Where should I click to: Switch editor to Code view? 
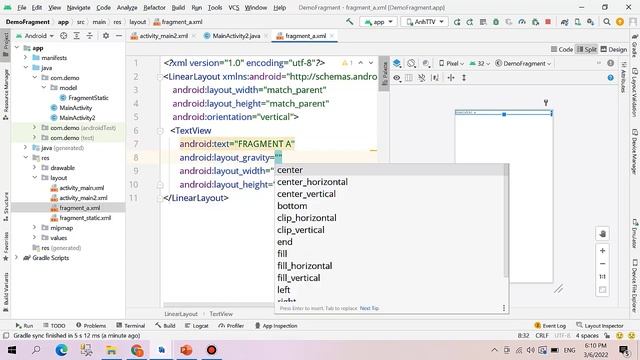[x=562, y=49]
